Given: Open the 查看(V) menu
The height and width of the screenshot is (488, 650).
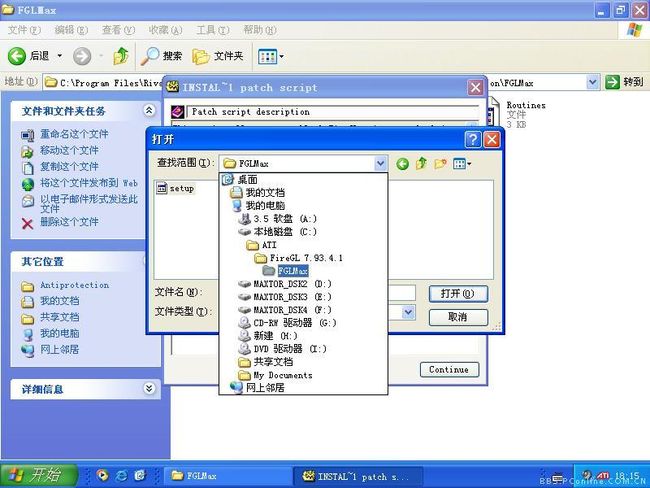Looking at the screenshot, I should tap(119, 30).
